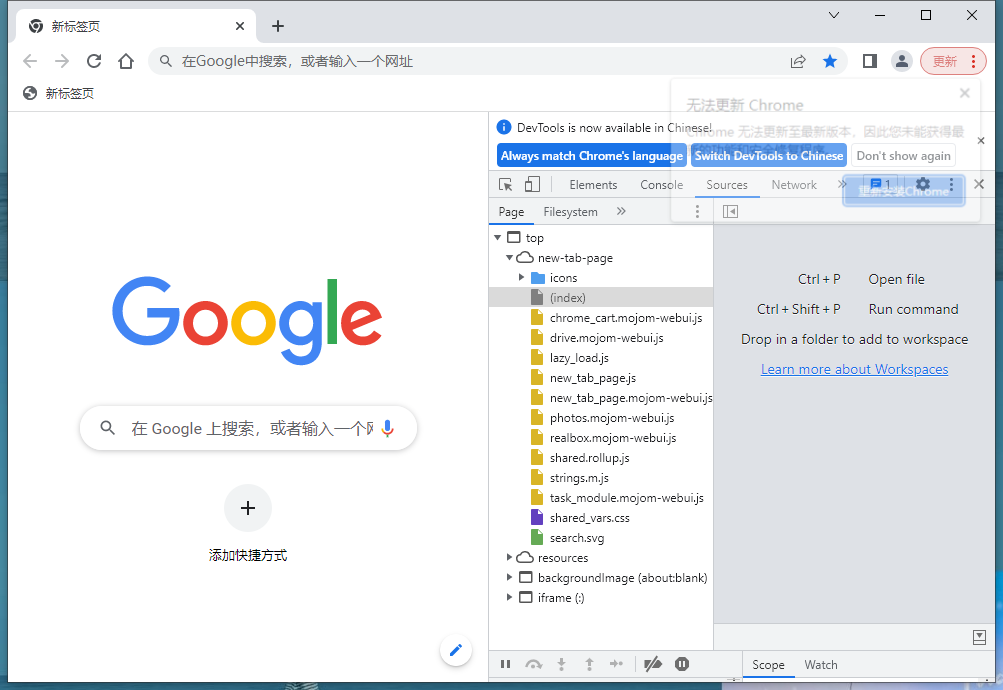This screenshot has height=690, width=1003.
Task: Switch to the Watch tab
Action: point(821,665)
